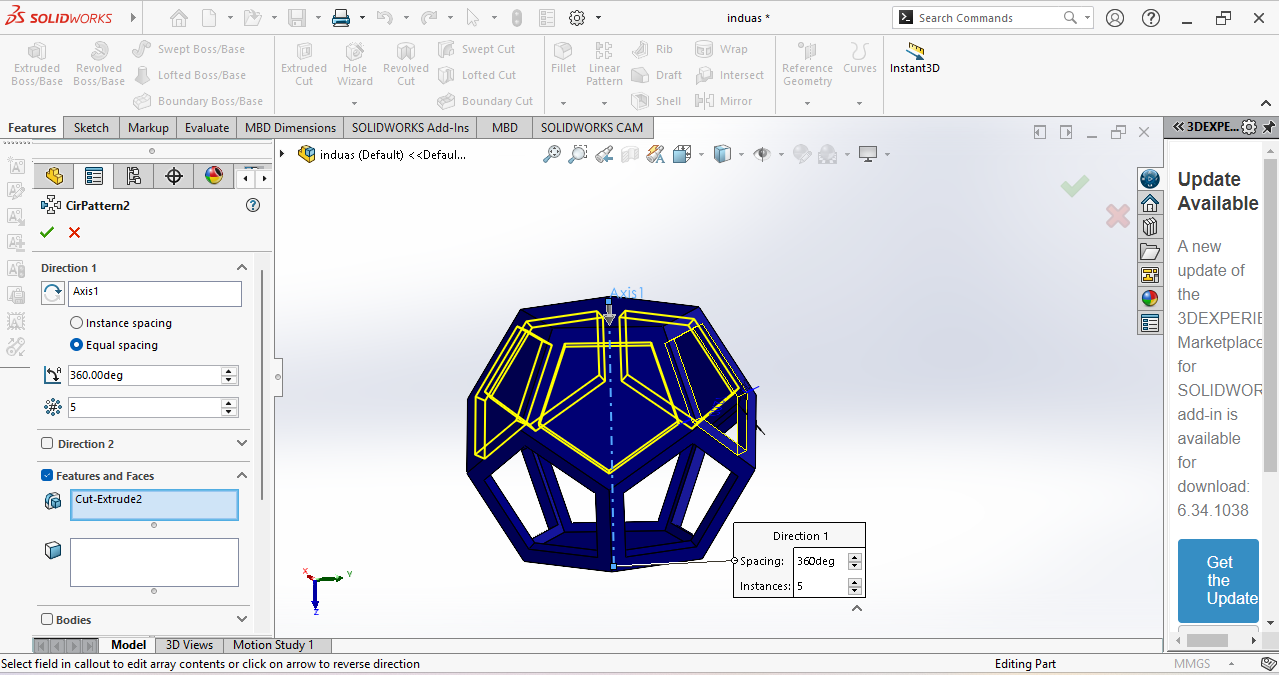Open the Home toolbar icon
Screen dimensions: 1279x675
coord(178,18)
